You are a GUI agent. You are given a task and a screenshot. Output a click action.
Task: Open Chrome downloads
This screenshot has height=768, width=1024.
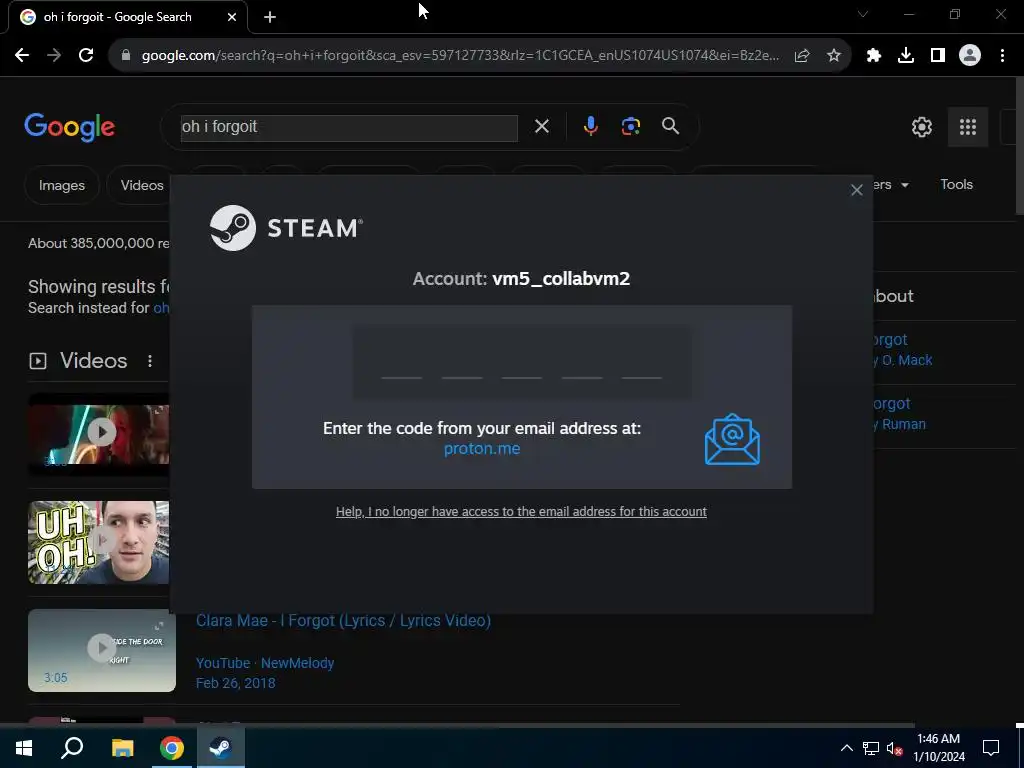coord(906,56)
